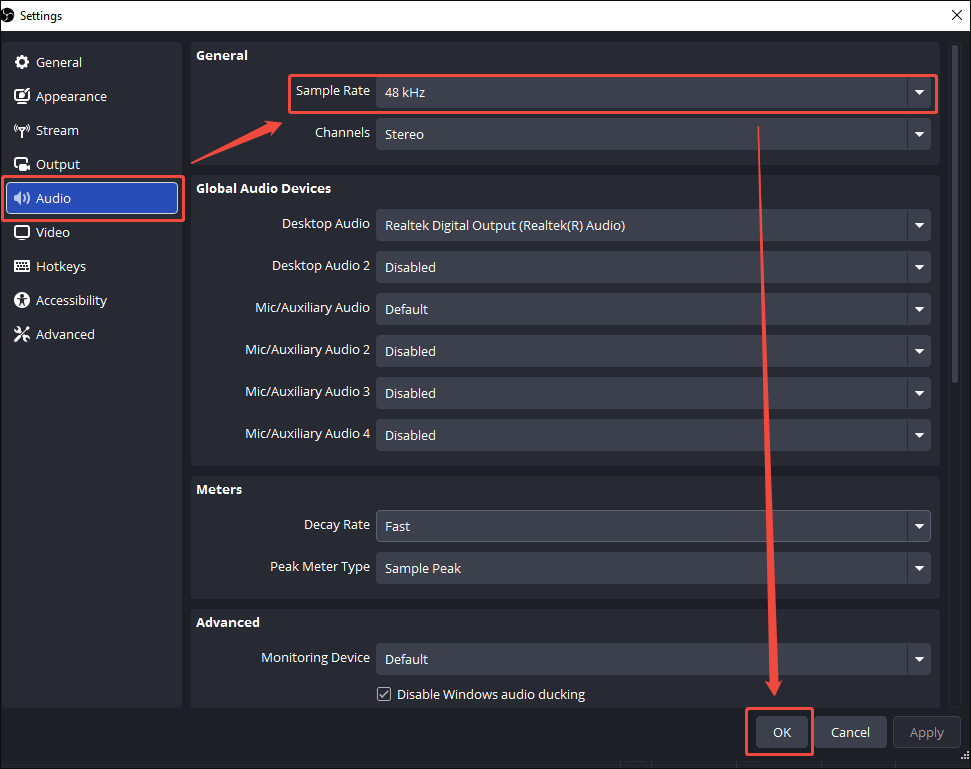Select Advanced settings in the sidebar
The image size is (971, 769).
62,334
